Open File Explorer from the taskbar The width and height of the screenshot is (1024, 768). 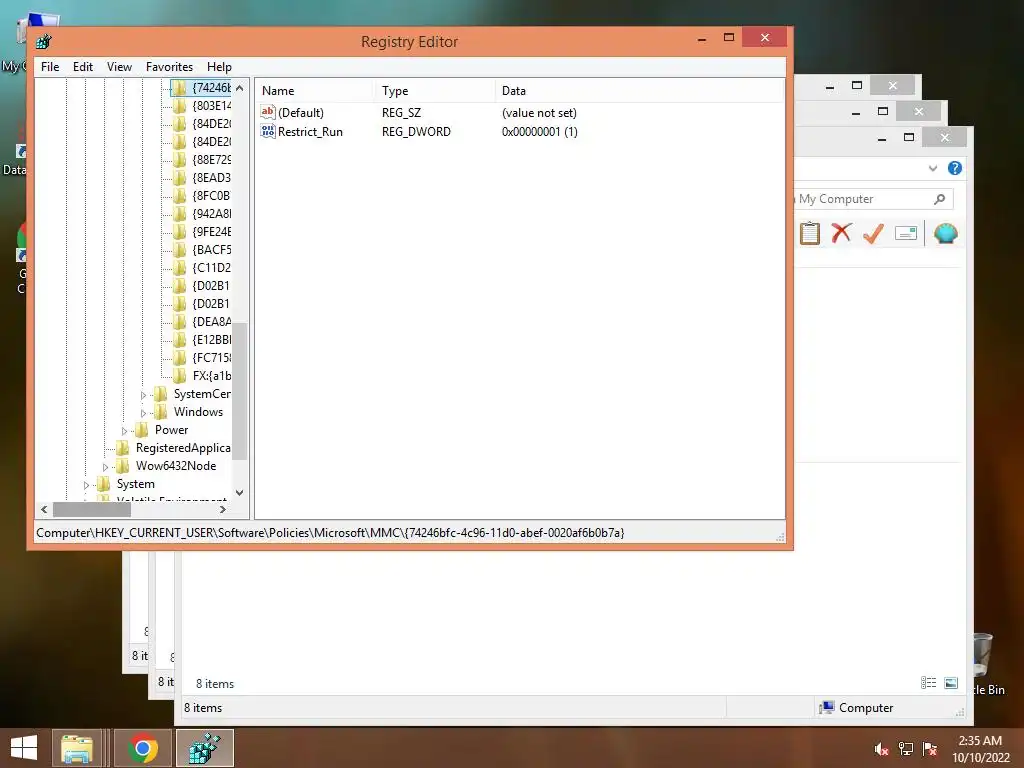(76, 748)
